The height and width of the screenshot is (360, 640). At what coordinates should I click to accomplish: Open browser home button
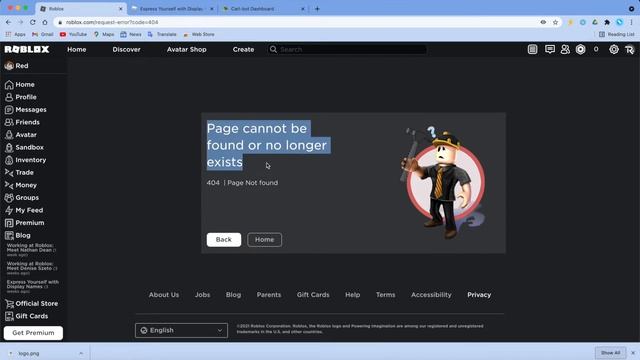45,22
